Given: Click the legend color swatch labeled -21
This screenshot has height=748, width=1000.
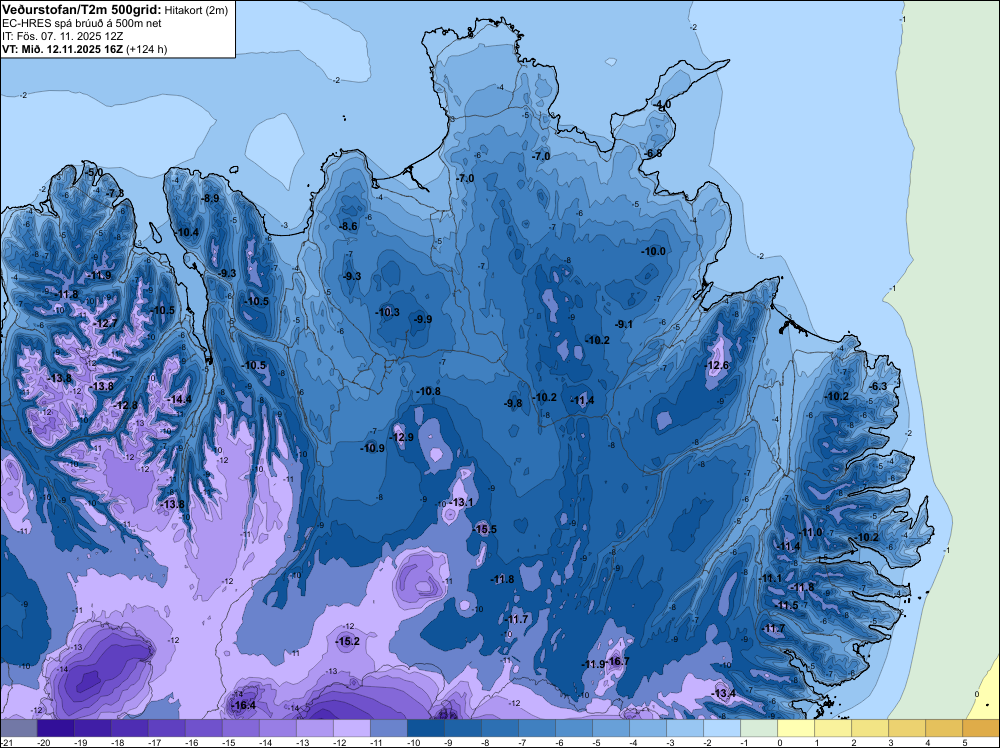Looking at the screenshot, I should (18, 729).
